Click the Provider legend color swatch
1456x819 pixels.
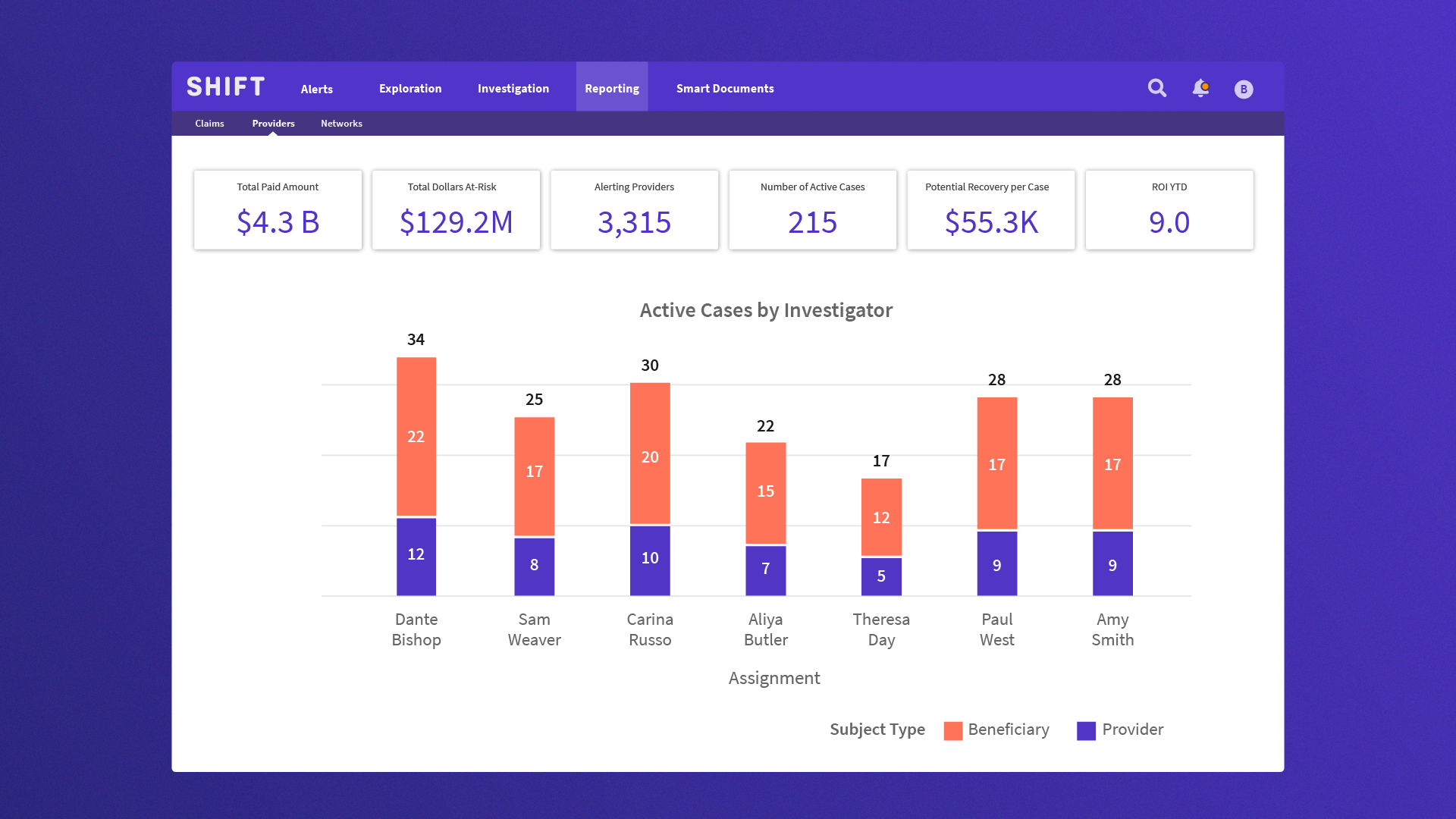tap(1086, 730)
